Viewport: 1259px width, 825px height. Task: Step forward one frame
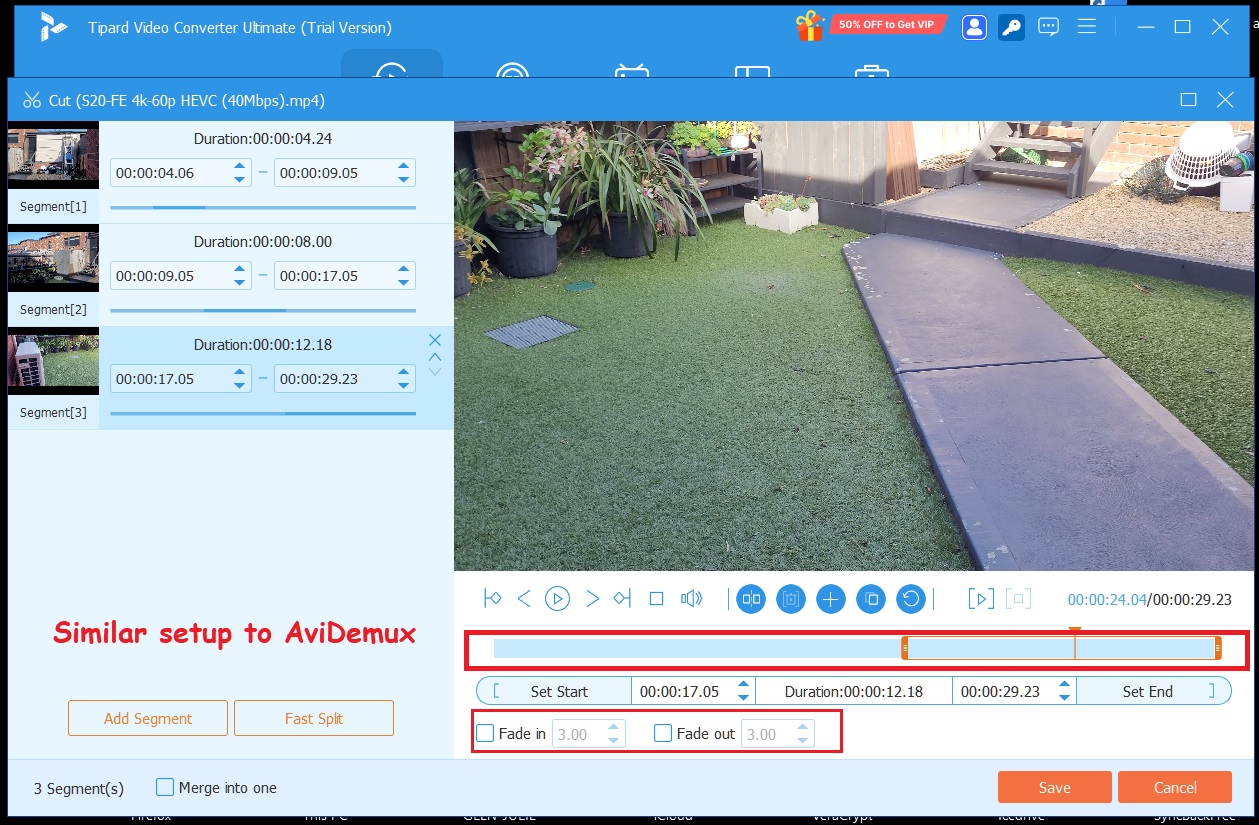pos(592,599)
